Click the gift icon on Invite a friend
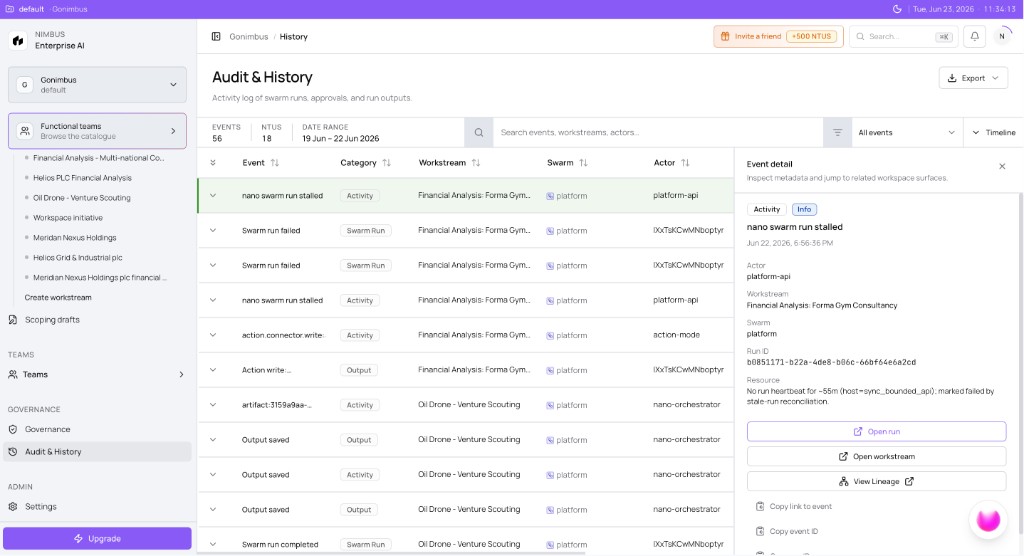1024x556 pixels. click(x=725, y=37)
